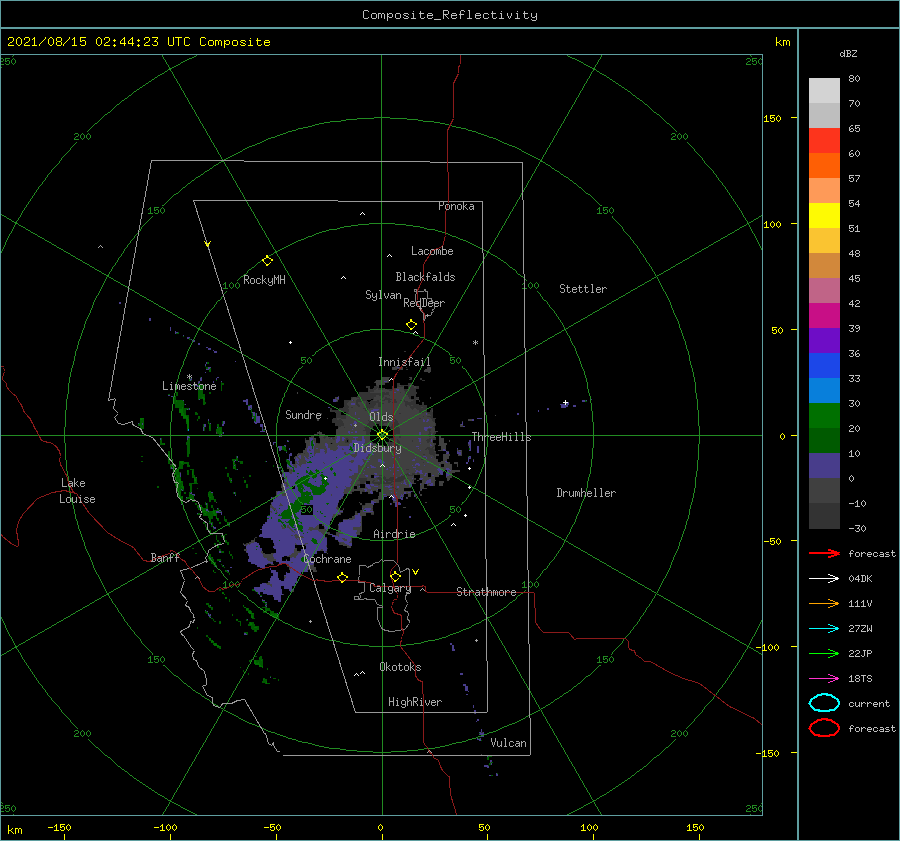Click the Limestone label

[x=189, y=386]
